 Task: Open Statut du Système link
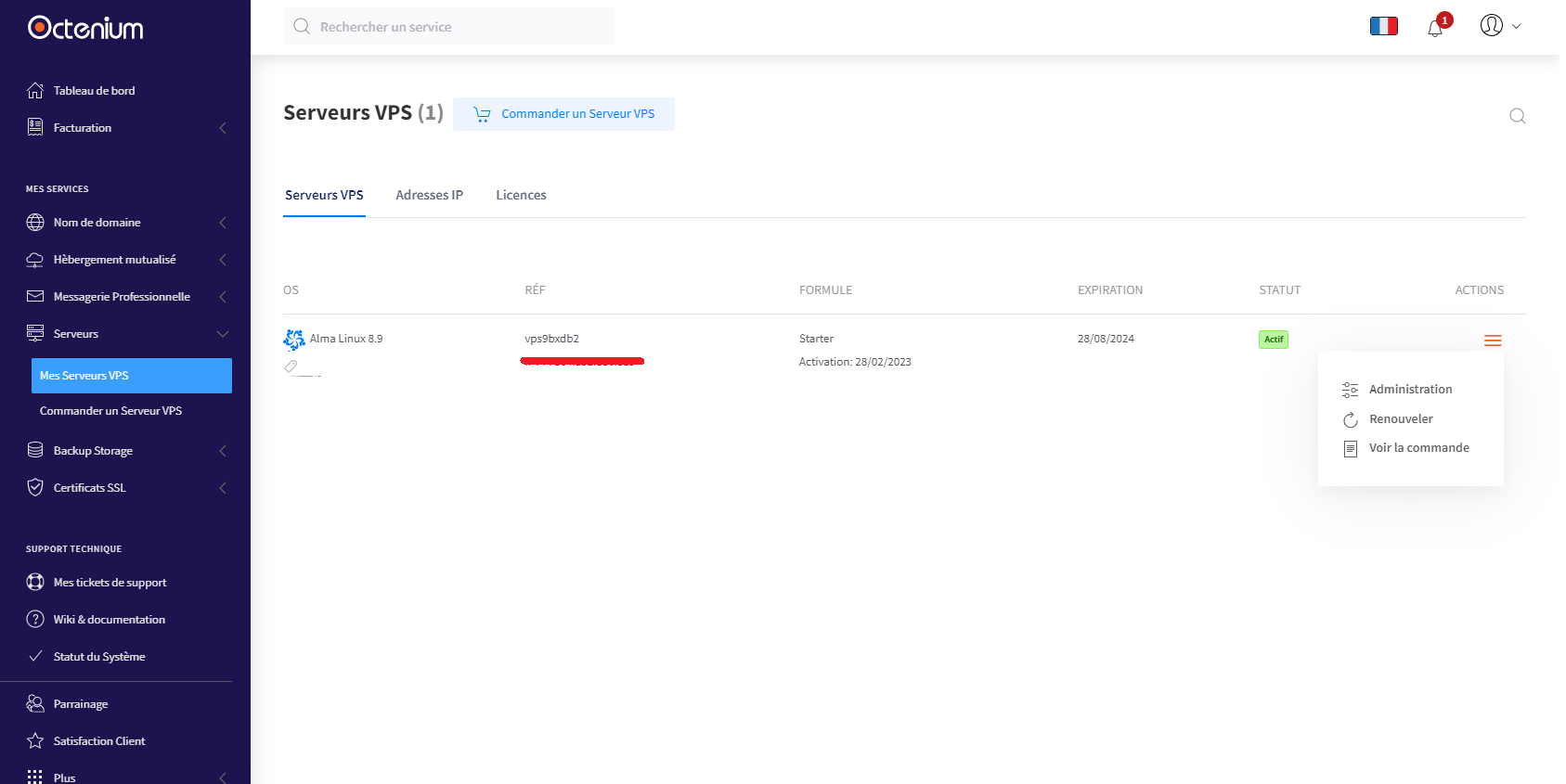coord(99,656)
